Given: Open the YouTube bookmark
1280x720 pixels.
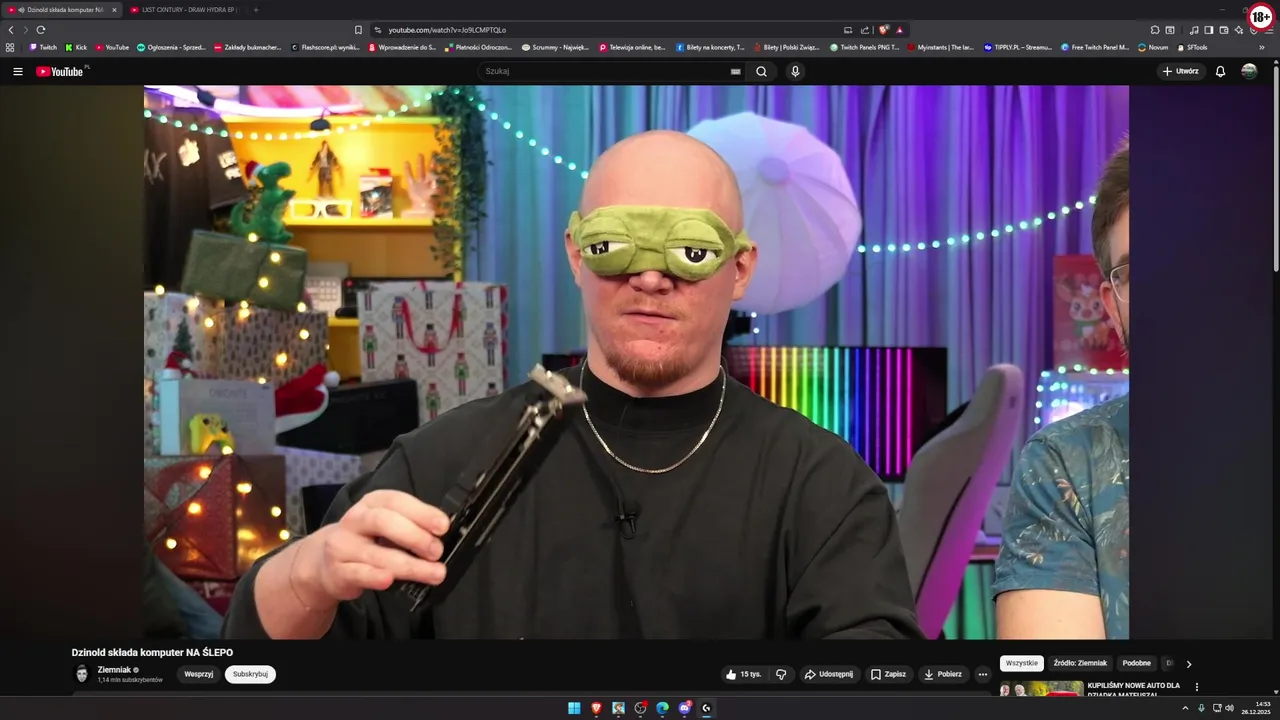Looking at the screenshot, I should coord(112,47).
